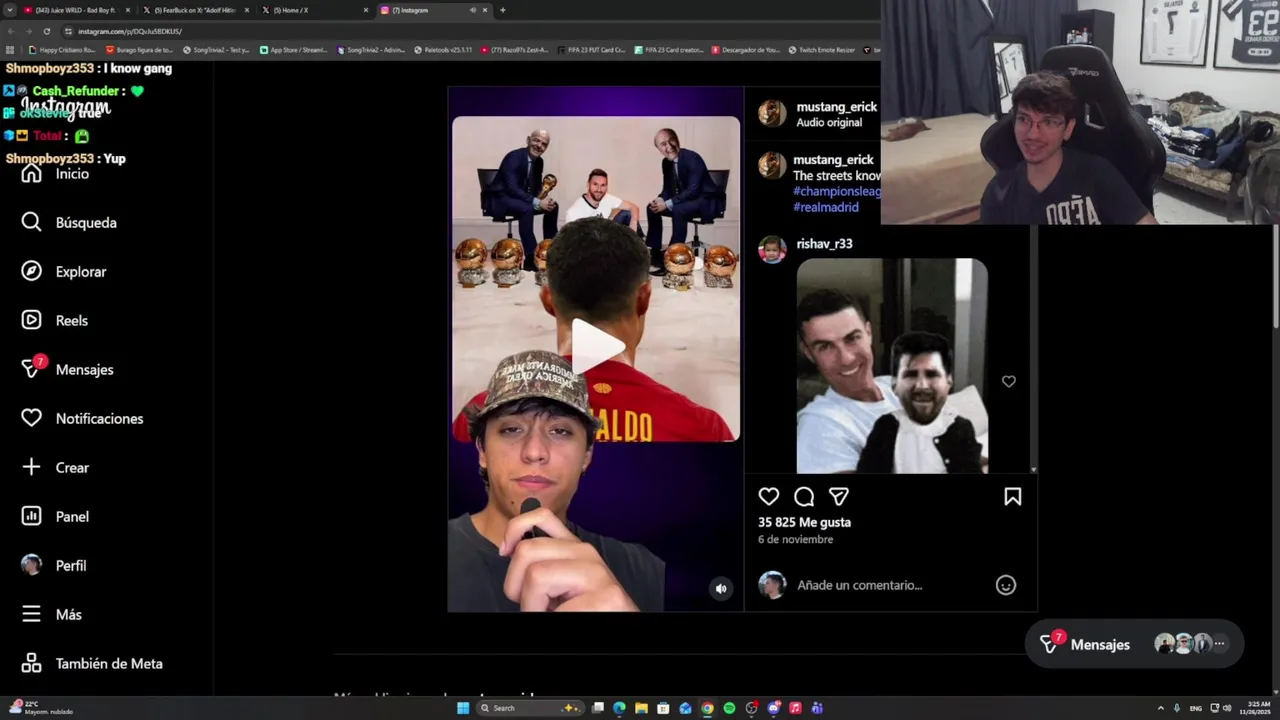Open the Panel chart icon

pyautogui.click(x=31, y=516)
